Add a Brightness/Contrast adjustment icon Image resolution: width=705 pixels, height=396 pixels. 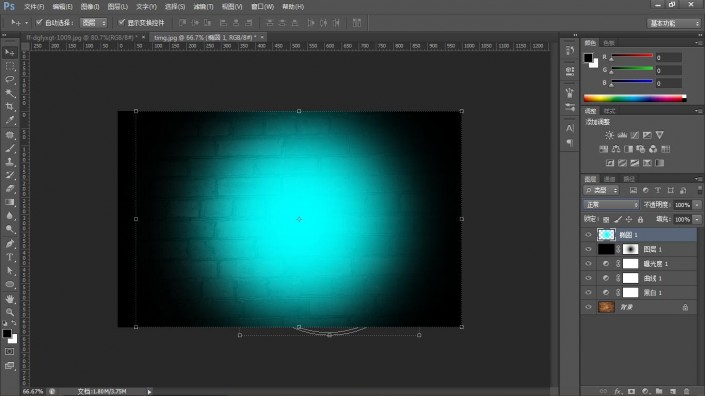[x=610, y=135]
